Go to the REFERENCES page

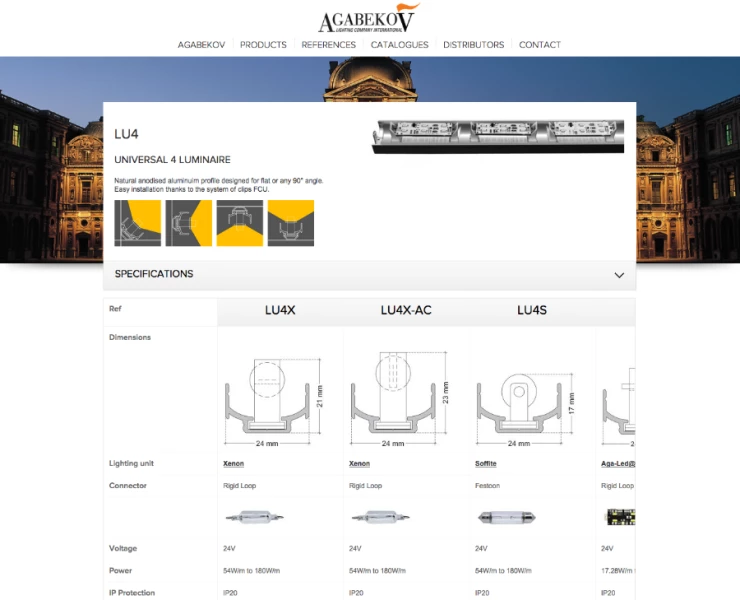pyautogui.click(x=328, y=45)
